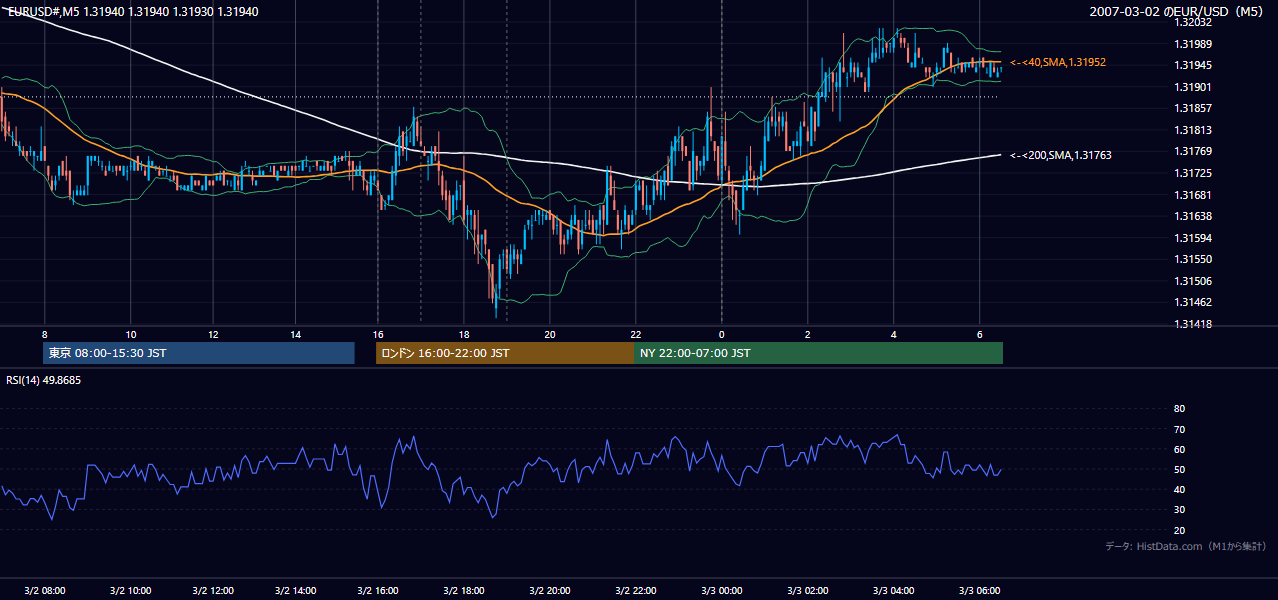Screen dimensions: 1278x600
Task: Click hour marker 8 under the price chart
Action: [44, 334]
